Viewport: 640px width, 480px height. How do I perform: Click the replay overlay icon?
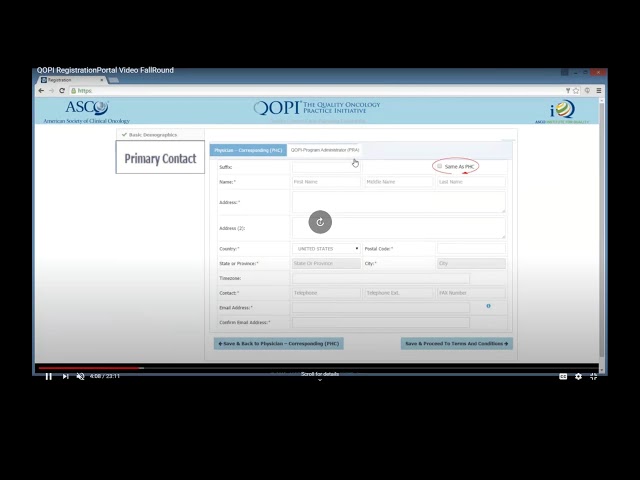[x=320, y=222]
